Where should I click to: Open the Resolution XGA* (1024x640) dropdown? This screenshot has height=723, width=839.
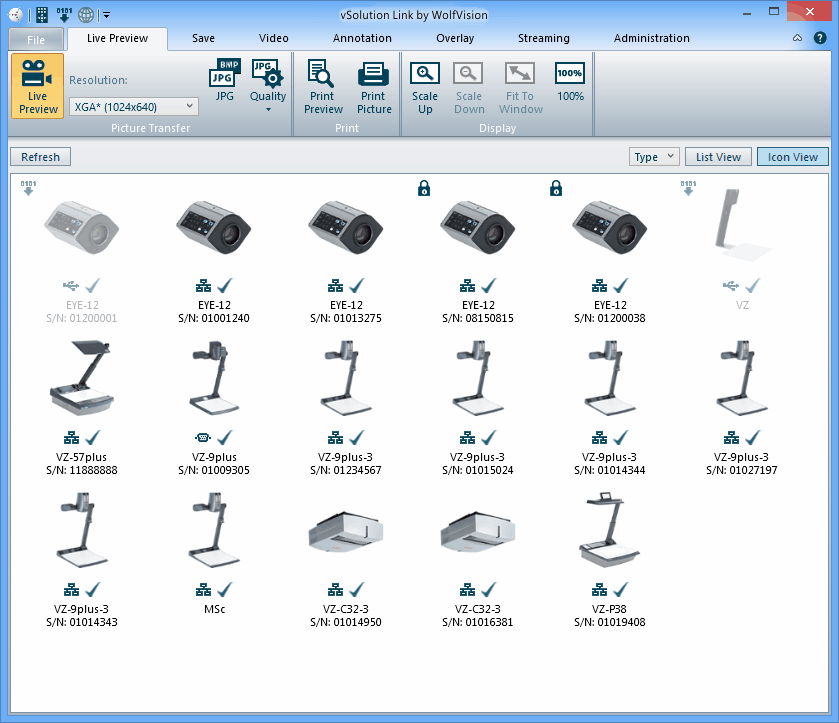(x=134, y=106)
